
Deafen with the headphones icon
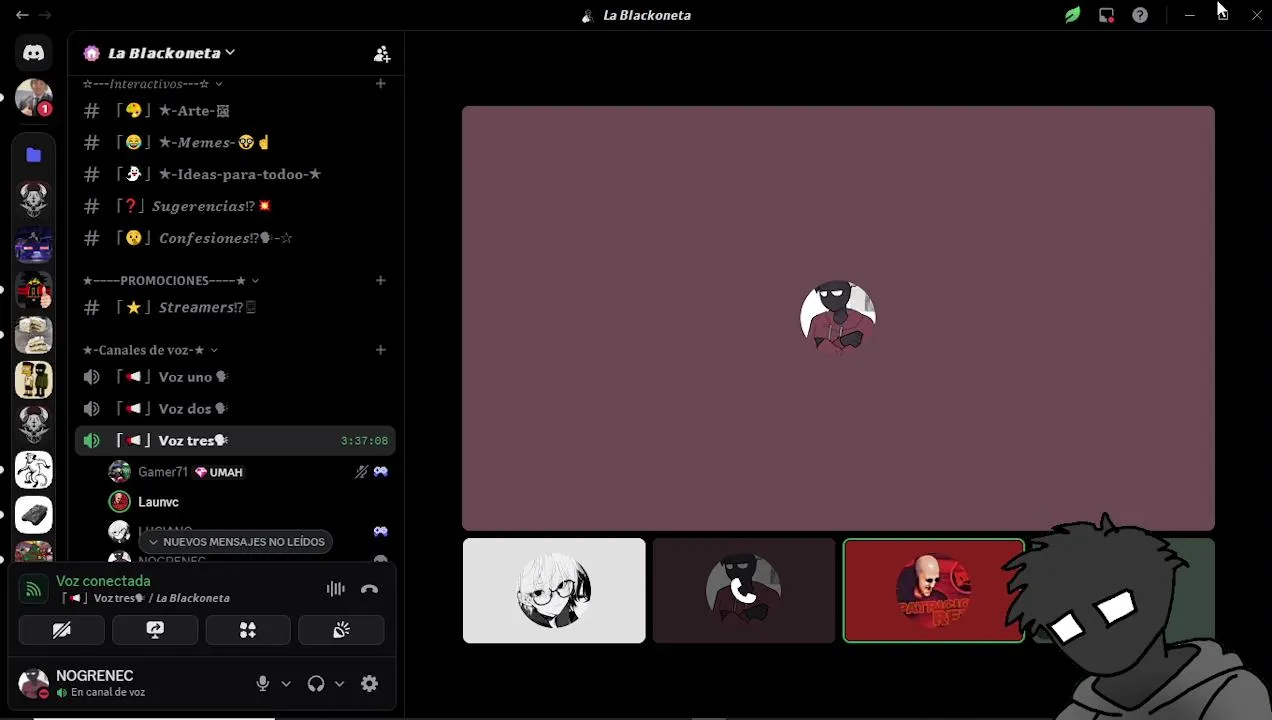316,684
